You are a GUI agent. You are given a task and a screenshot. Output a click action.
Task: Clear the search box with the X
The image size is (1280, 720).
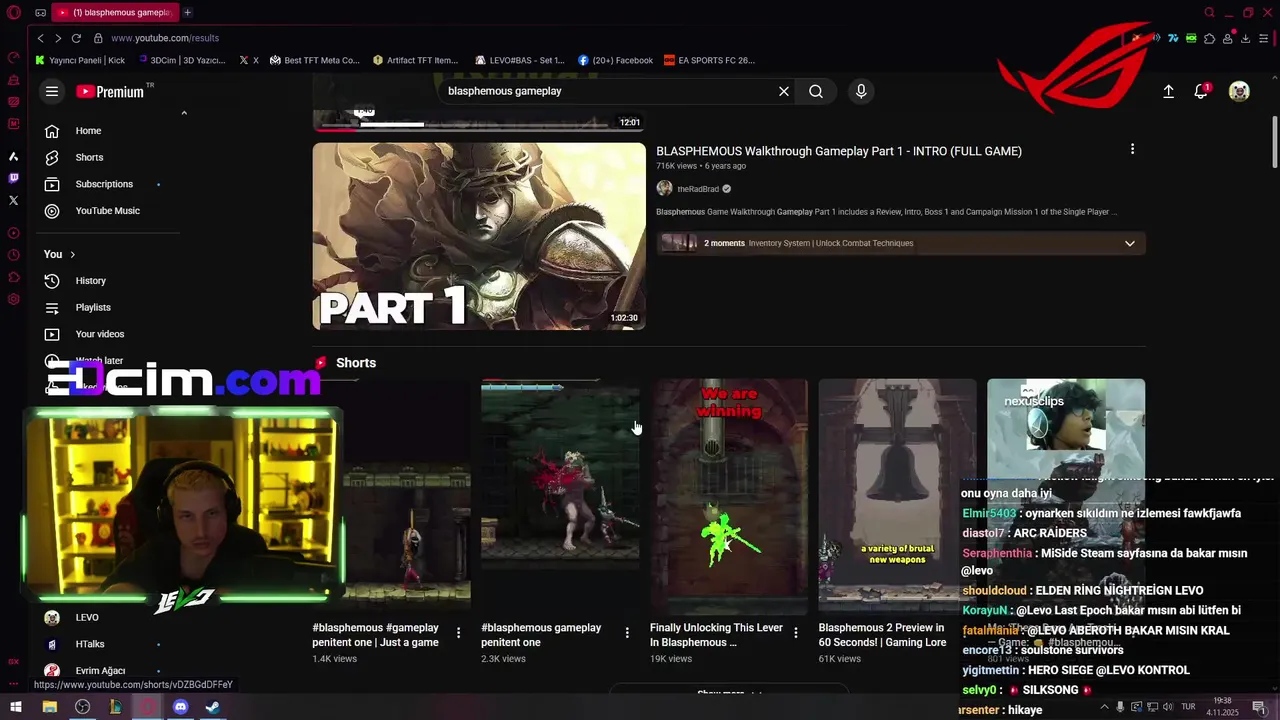784,91
